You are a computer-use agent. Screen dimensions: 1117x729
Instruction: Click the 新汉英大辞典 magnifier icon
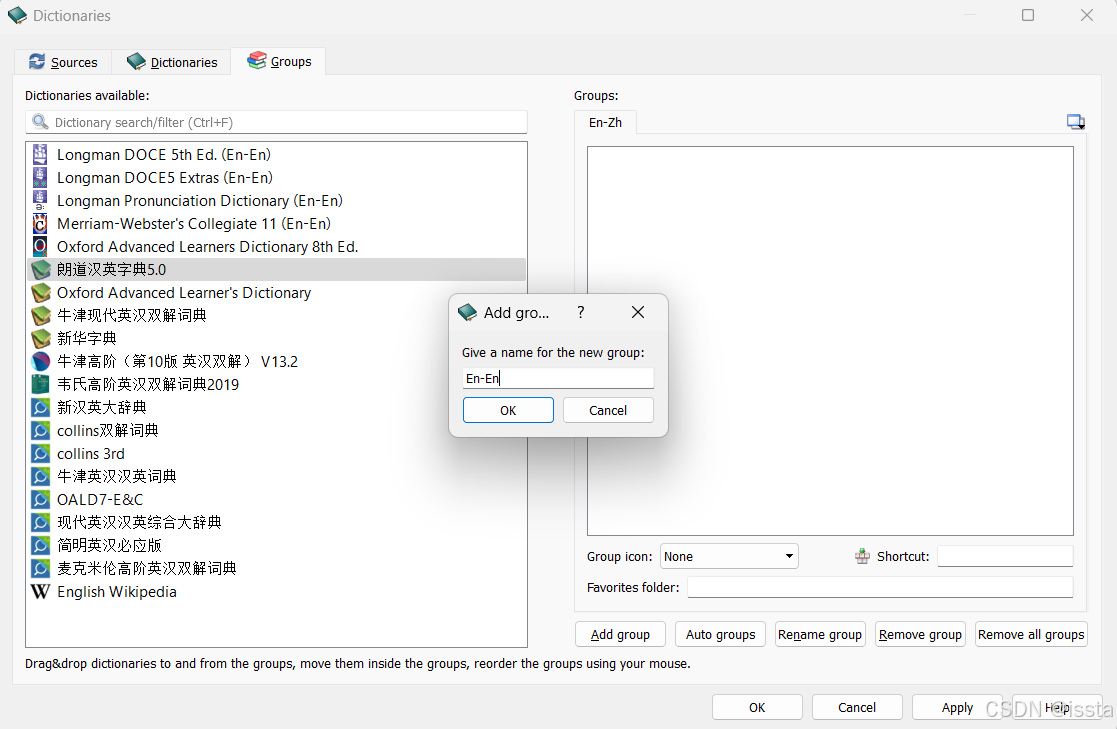(x=41, y=407)
